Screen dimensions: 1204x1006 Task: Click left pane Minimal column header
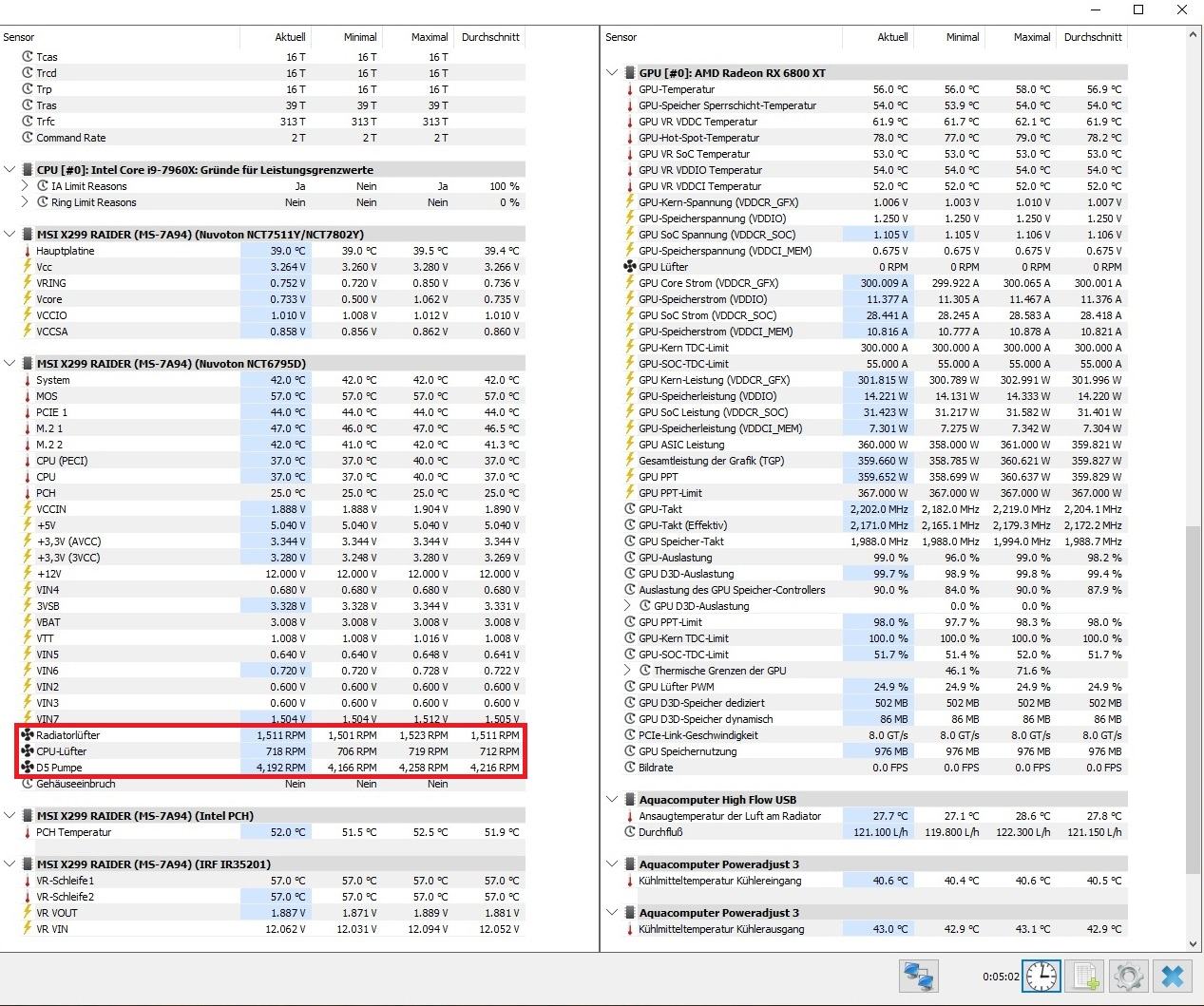pos(347,37)
